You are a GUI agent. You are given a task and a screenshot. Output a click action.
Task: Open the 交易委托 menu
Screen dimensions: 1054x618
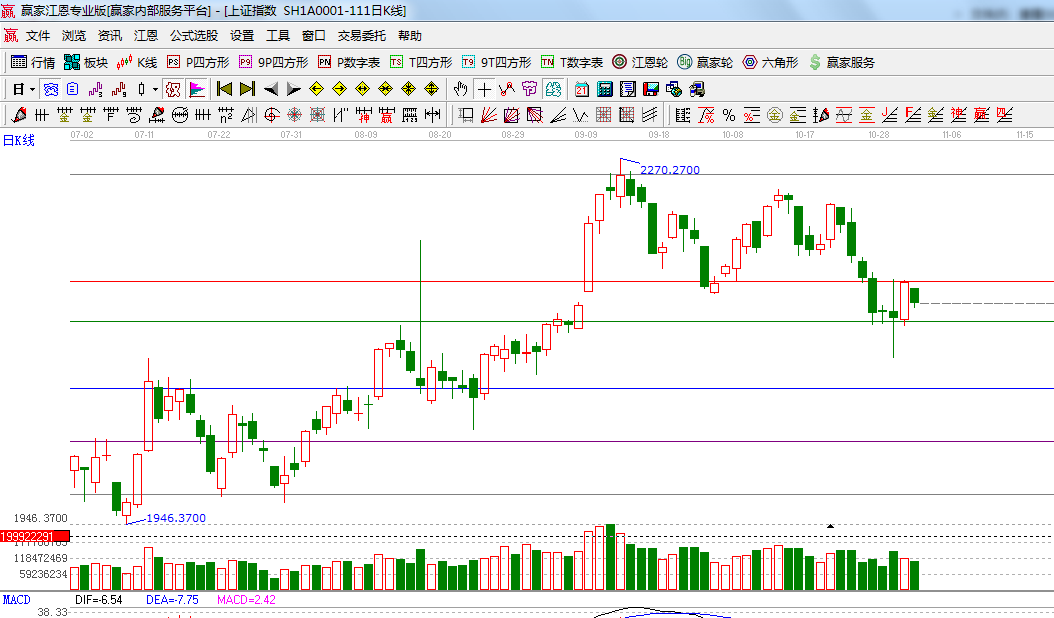point(361,36)
